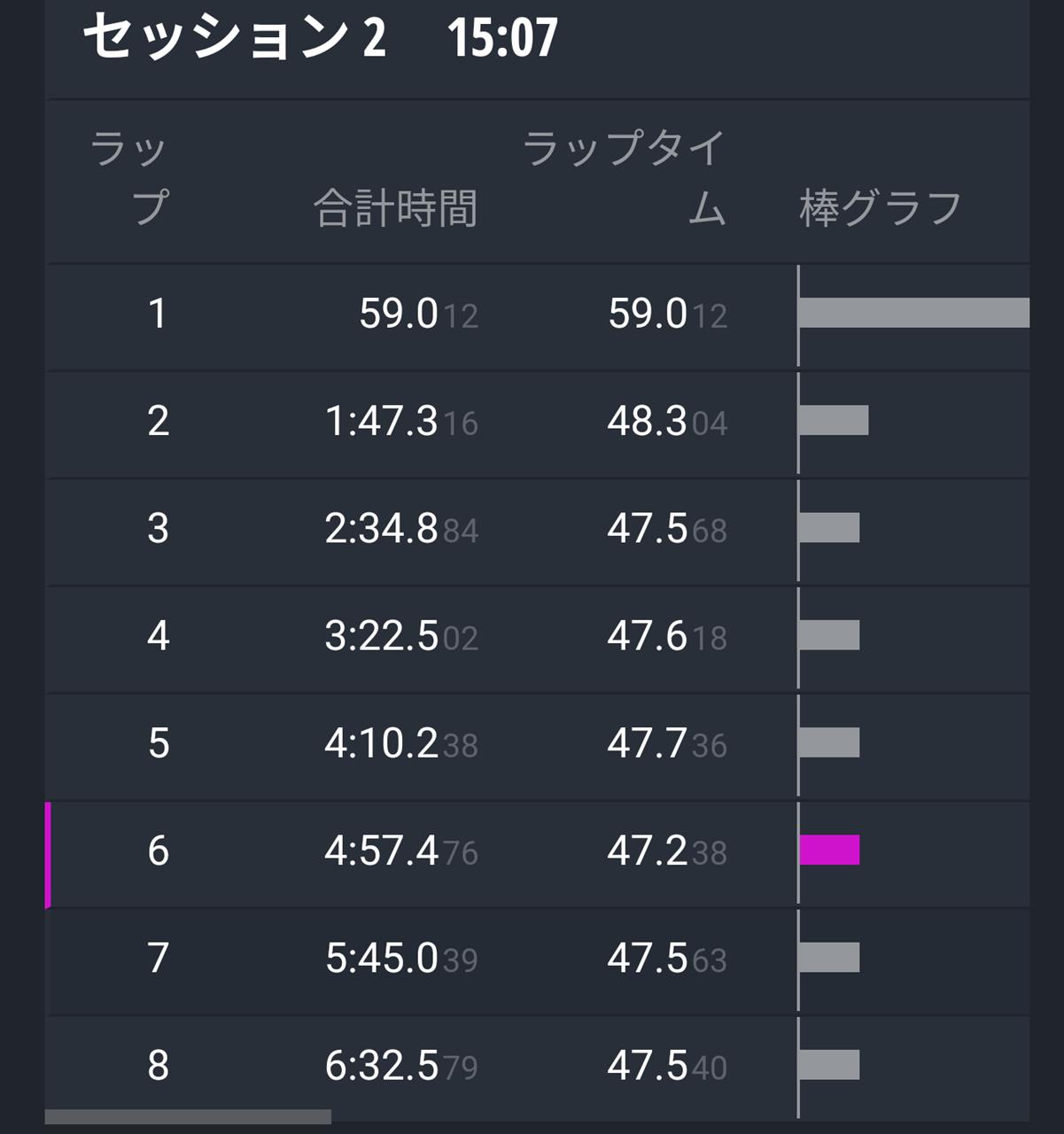Image resolution: width=1064 pixels, height=1134 pixels.
Task: Click the long gray bar for lap 1
Action: 914,313
